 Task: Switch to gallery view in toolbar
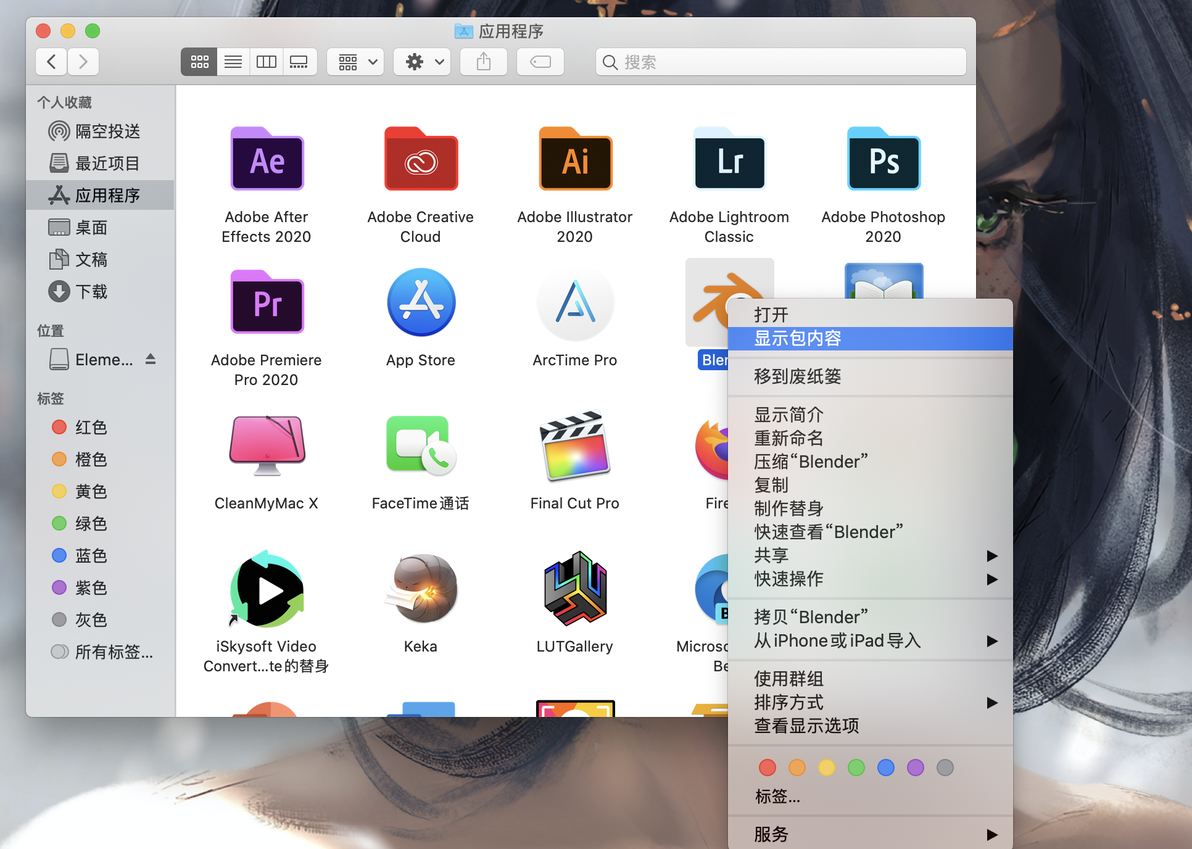click(x=300, y=62)
